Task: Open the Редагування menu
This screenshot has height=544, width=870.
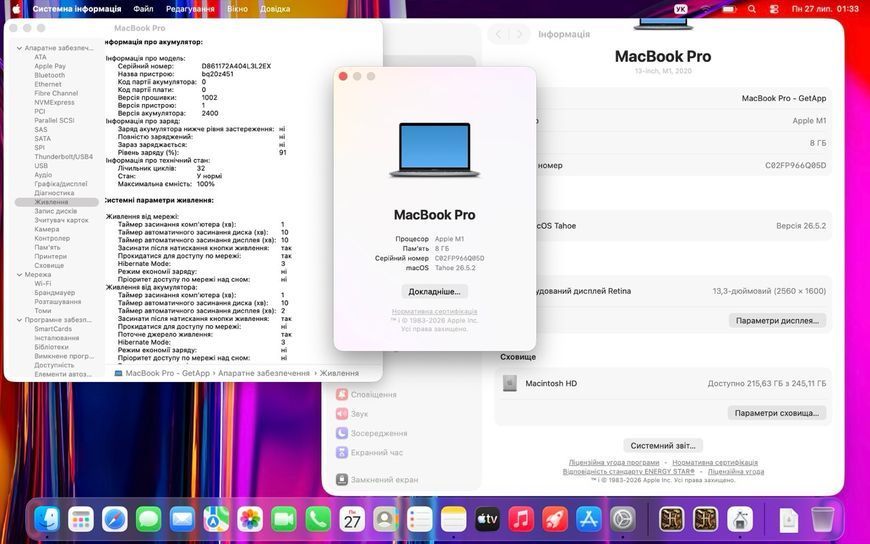Action: [x=190, y=9]
